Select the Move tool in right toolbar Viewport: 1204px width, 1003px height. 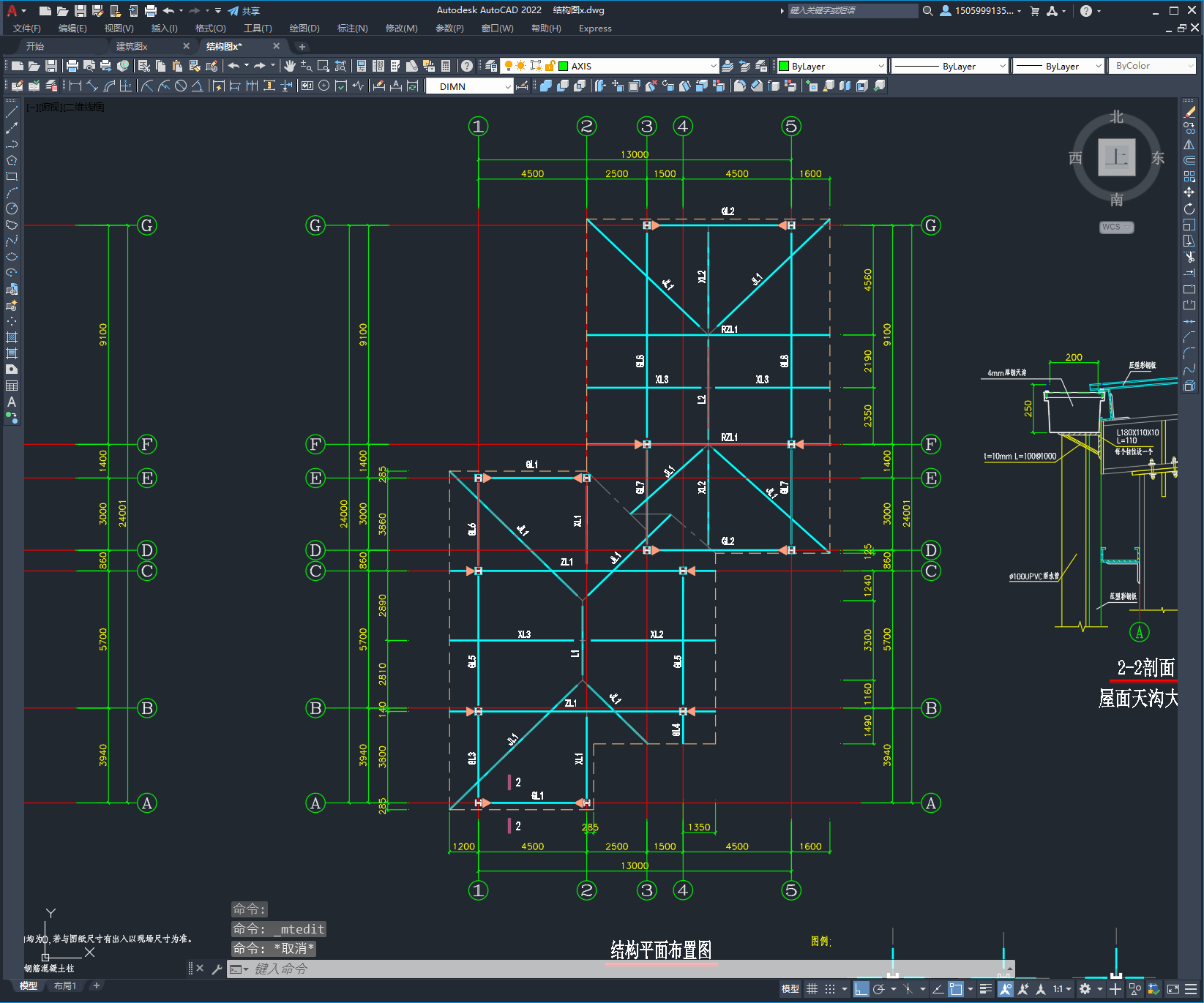(1189, 192)
